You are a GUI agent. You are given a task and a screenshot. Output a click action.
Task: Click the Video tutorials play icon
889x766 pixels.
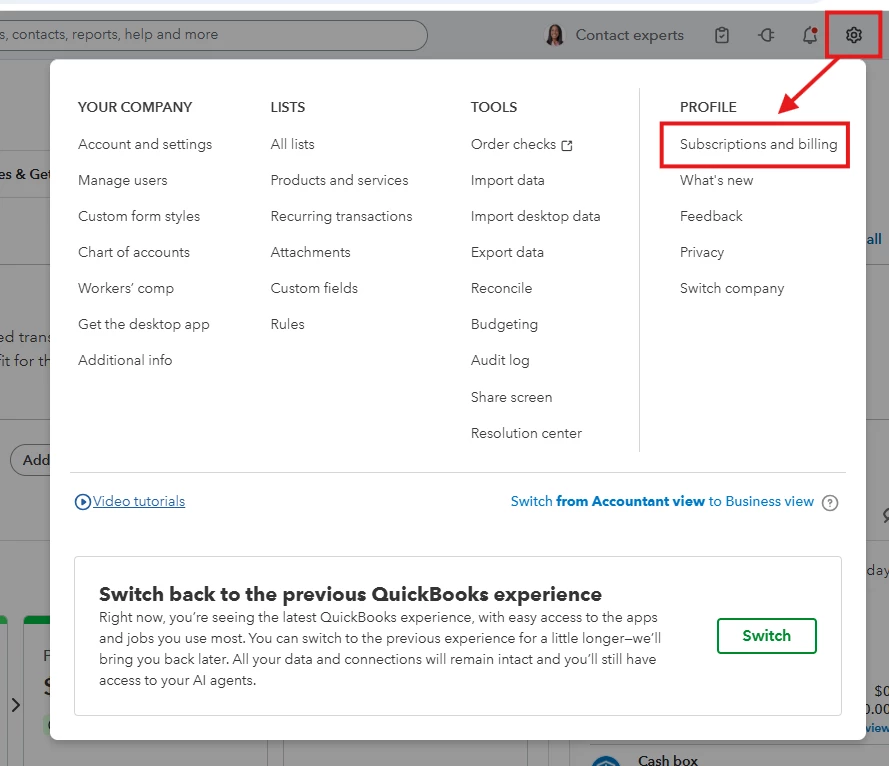pos(83,502)
